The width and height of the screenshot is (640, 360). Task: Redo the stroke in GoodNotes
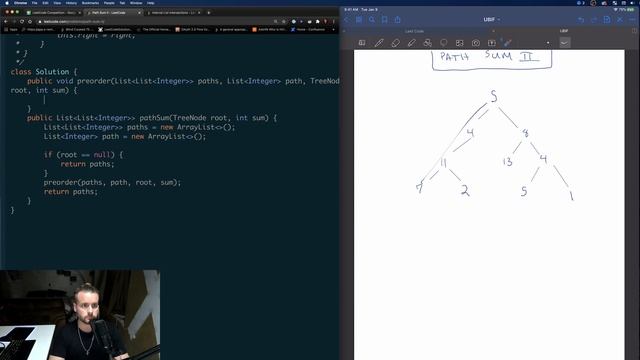[594, 20]
